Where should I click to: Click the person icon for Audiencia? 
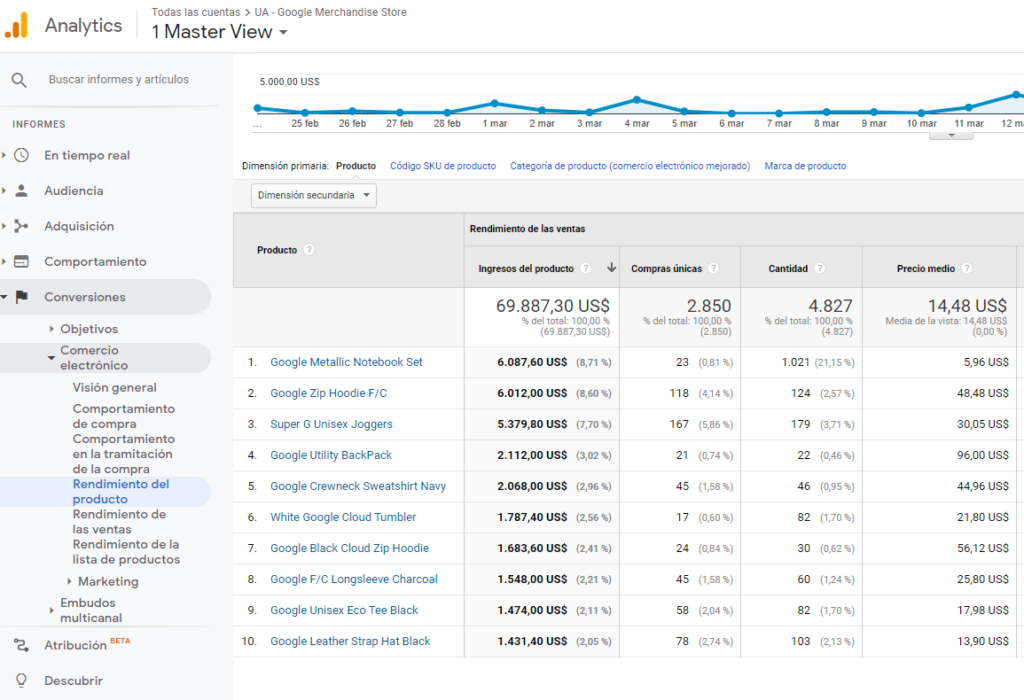(x=22, y=191)
